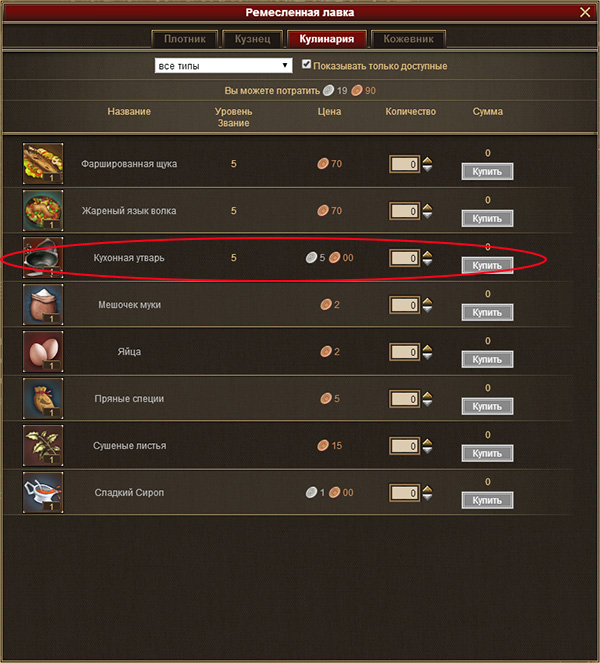Select the Пряные специи pouch icon
The image size is (600, 663).
(x=43, y=398)
